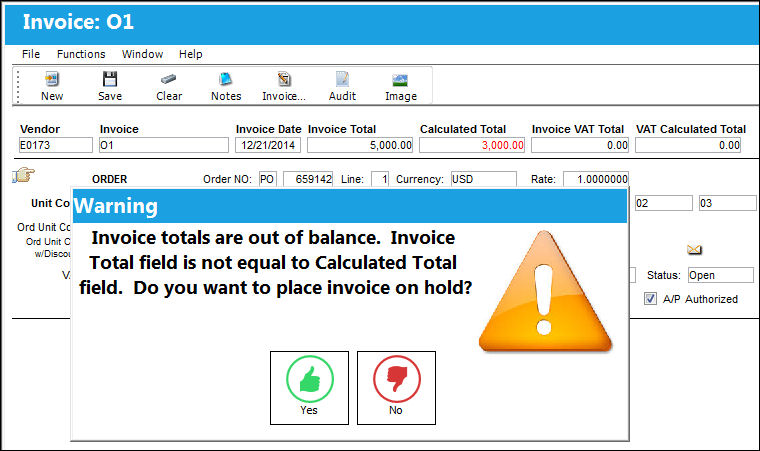The image size is (760, 451).
Task: Click the Calculated Total field 3,000.00
Action: 472,145
